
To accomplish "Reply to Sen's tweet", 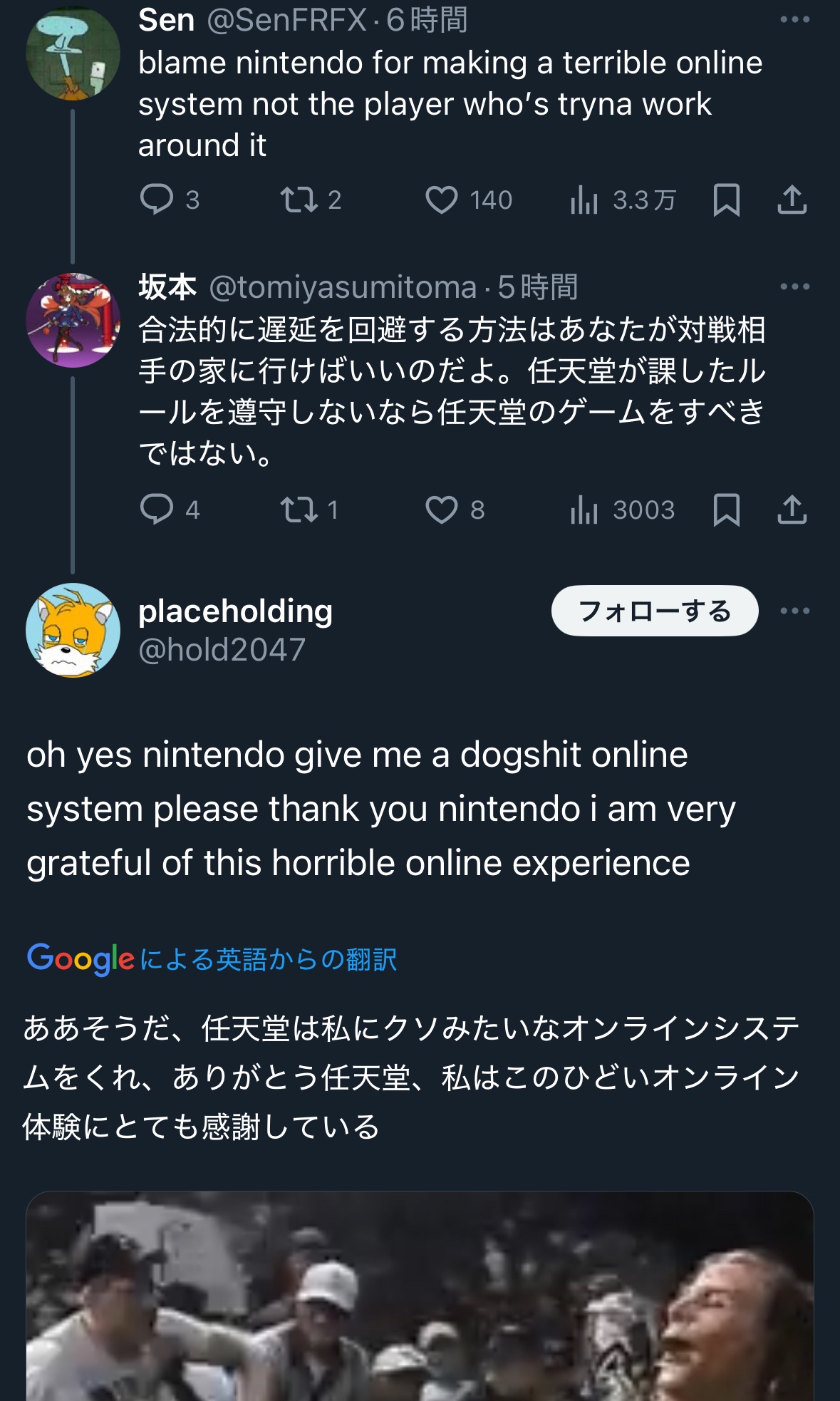I will click(x=157, y=200).
